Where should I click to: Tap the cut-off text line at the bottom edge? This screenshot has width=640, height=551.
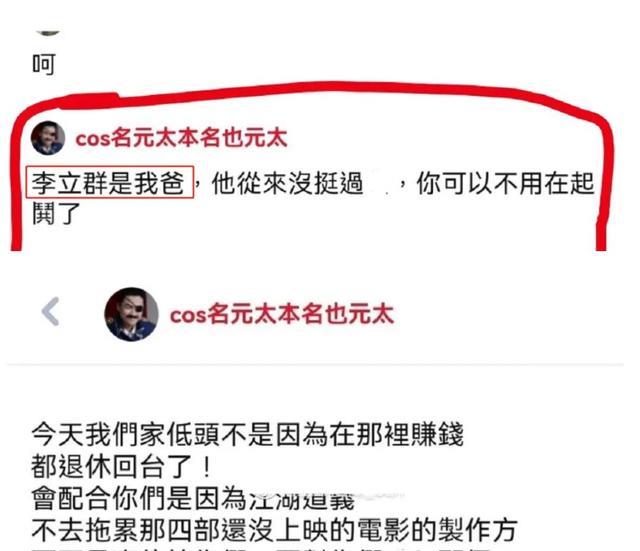(261, 549)
